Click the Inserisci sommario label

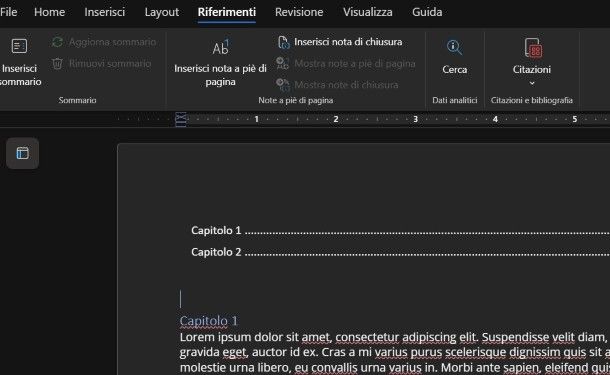pos(19,75)
